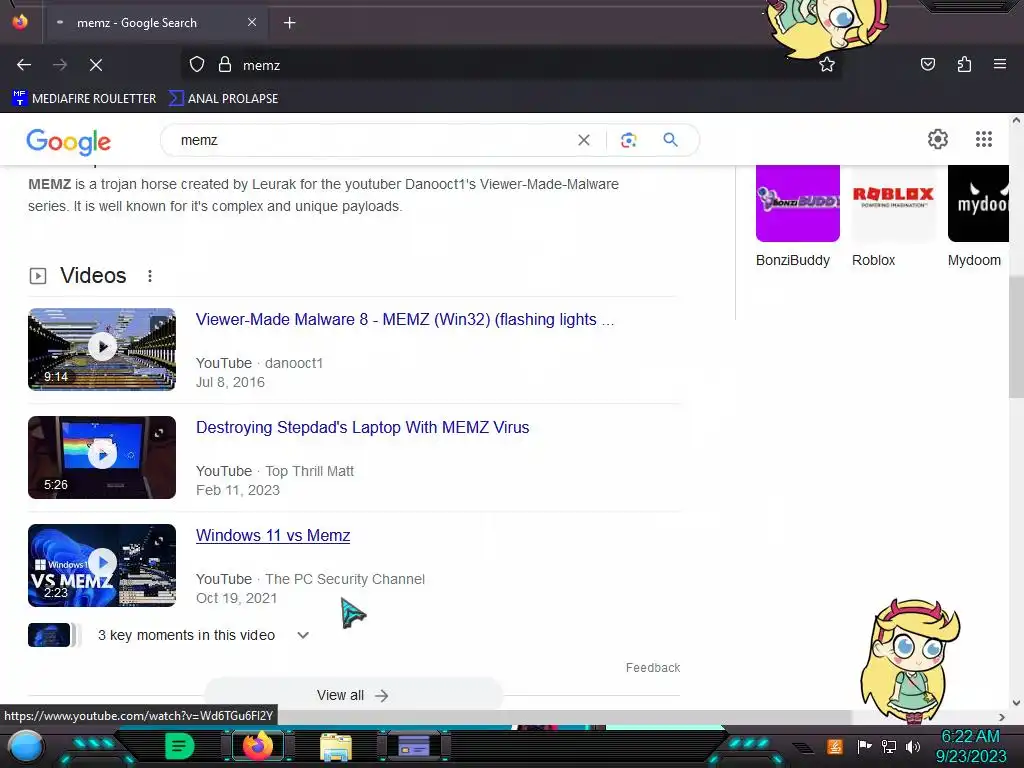Open the MEDIAFIRE ROULETTER bookmark
The image size is (1024, 768).
[x=84, y=99]
